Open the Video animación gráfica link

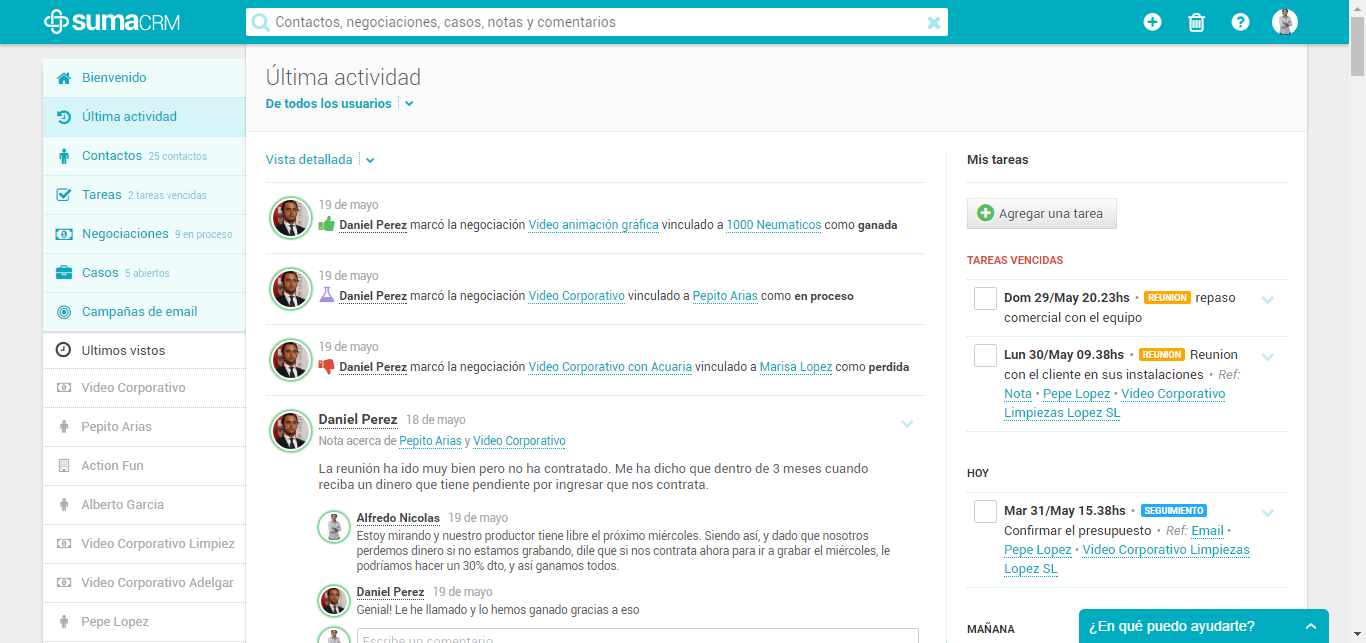coord(593,225)
